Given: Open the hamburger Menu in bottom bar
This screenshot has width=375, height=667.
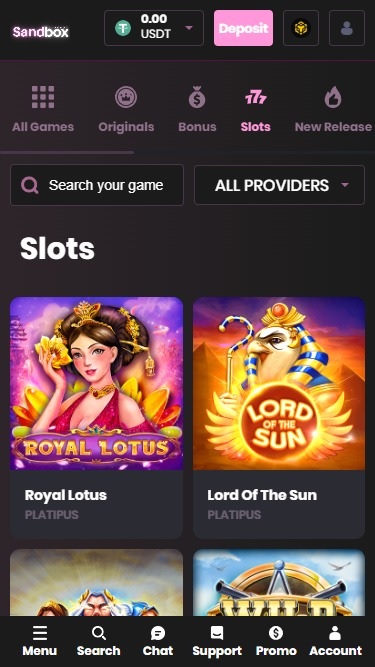Looking at the screenshot, I should (x=40, y=641).
